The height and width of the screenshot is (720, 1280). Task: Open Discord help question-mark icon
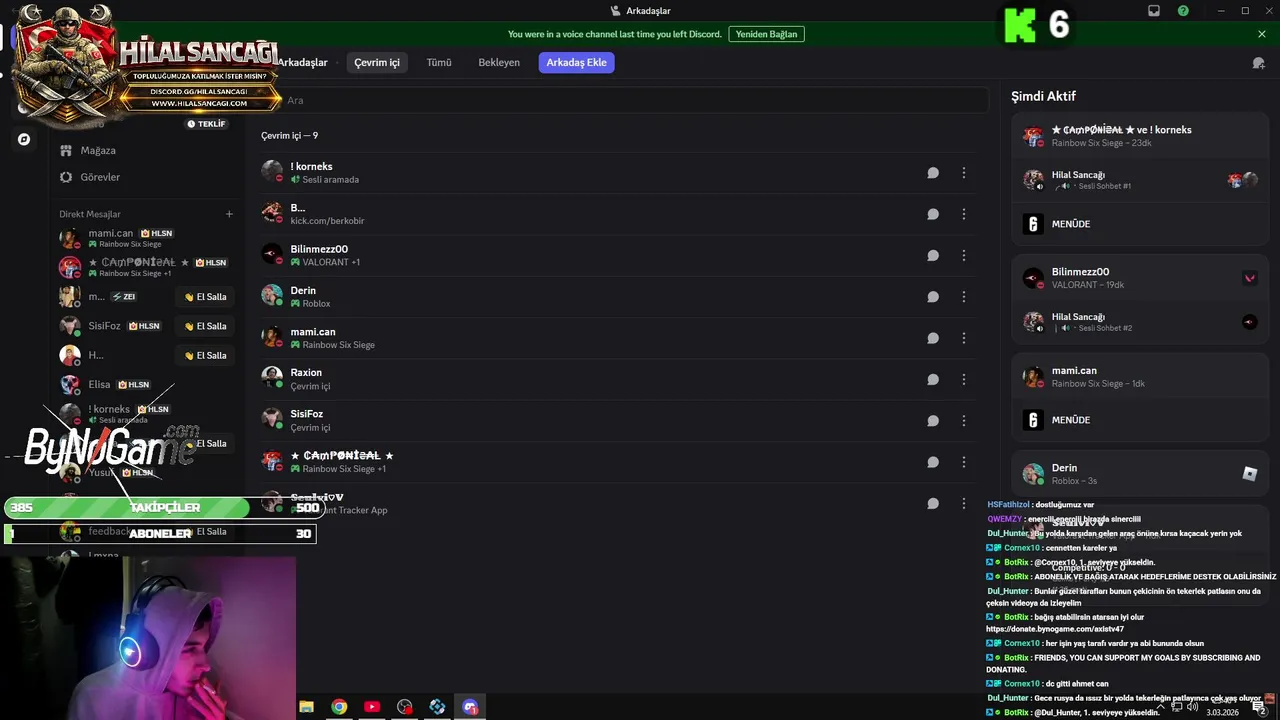click(1184, 11)
